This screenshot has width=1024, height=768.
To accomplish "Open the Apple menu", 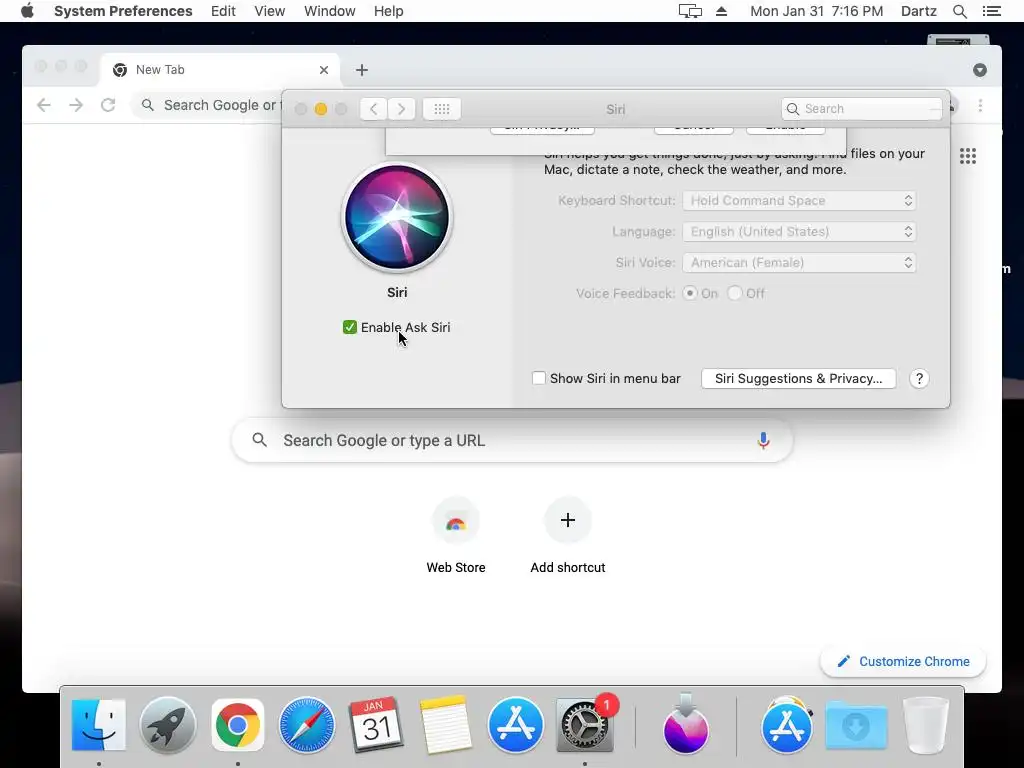I will point(27,11).
